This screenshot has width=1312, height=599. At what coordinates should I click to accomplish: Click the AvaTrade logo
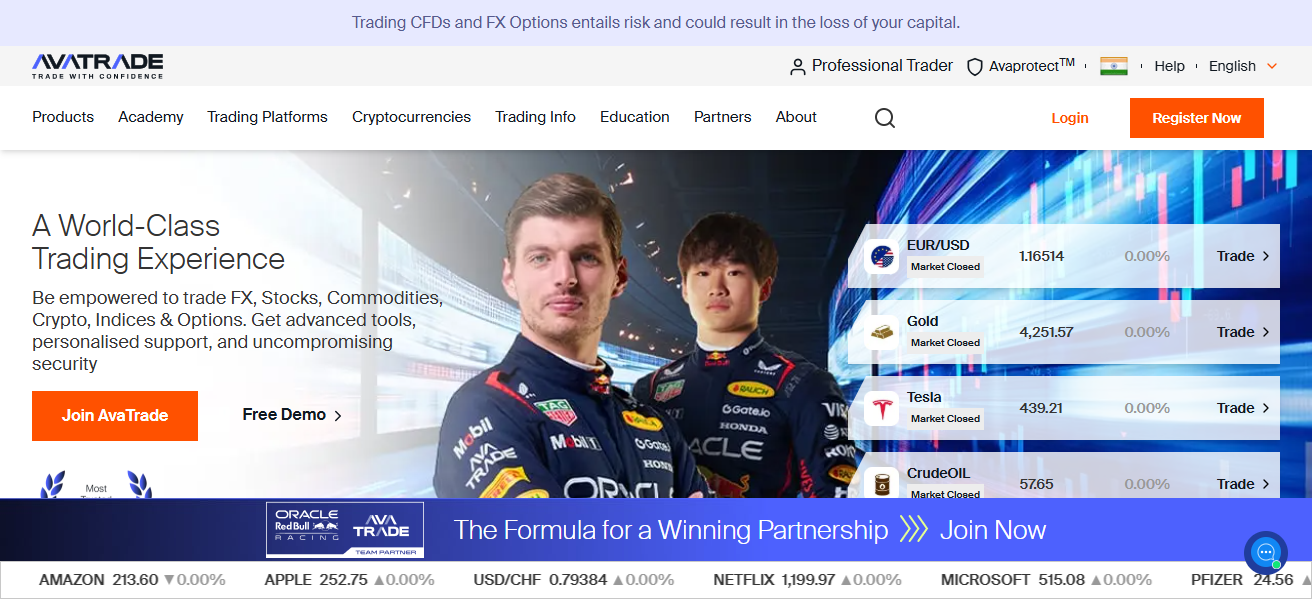tap(97, 66)
